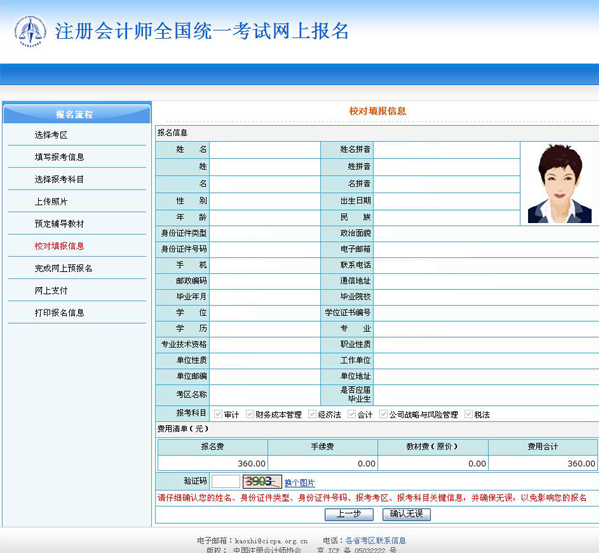Open 各省考区联系信息 link in footer
The image size is (600, 553).
[x=375, y=541]
